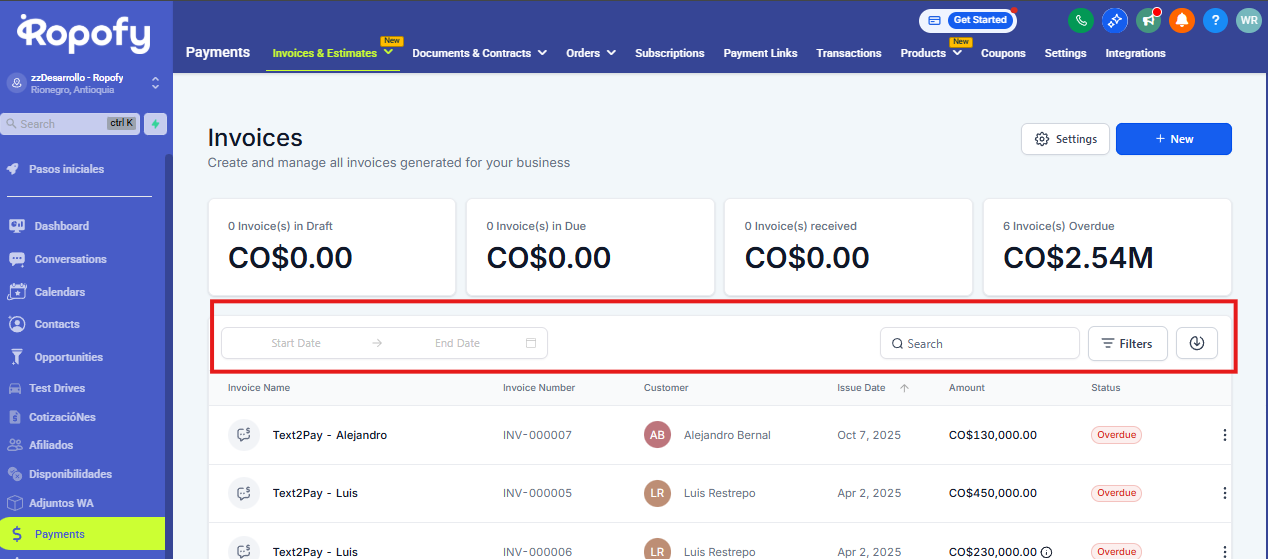1268x559 pixels.
Task: Switch the zzDesarrollo - Ropofy account selector
Action: (155, 83)
